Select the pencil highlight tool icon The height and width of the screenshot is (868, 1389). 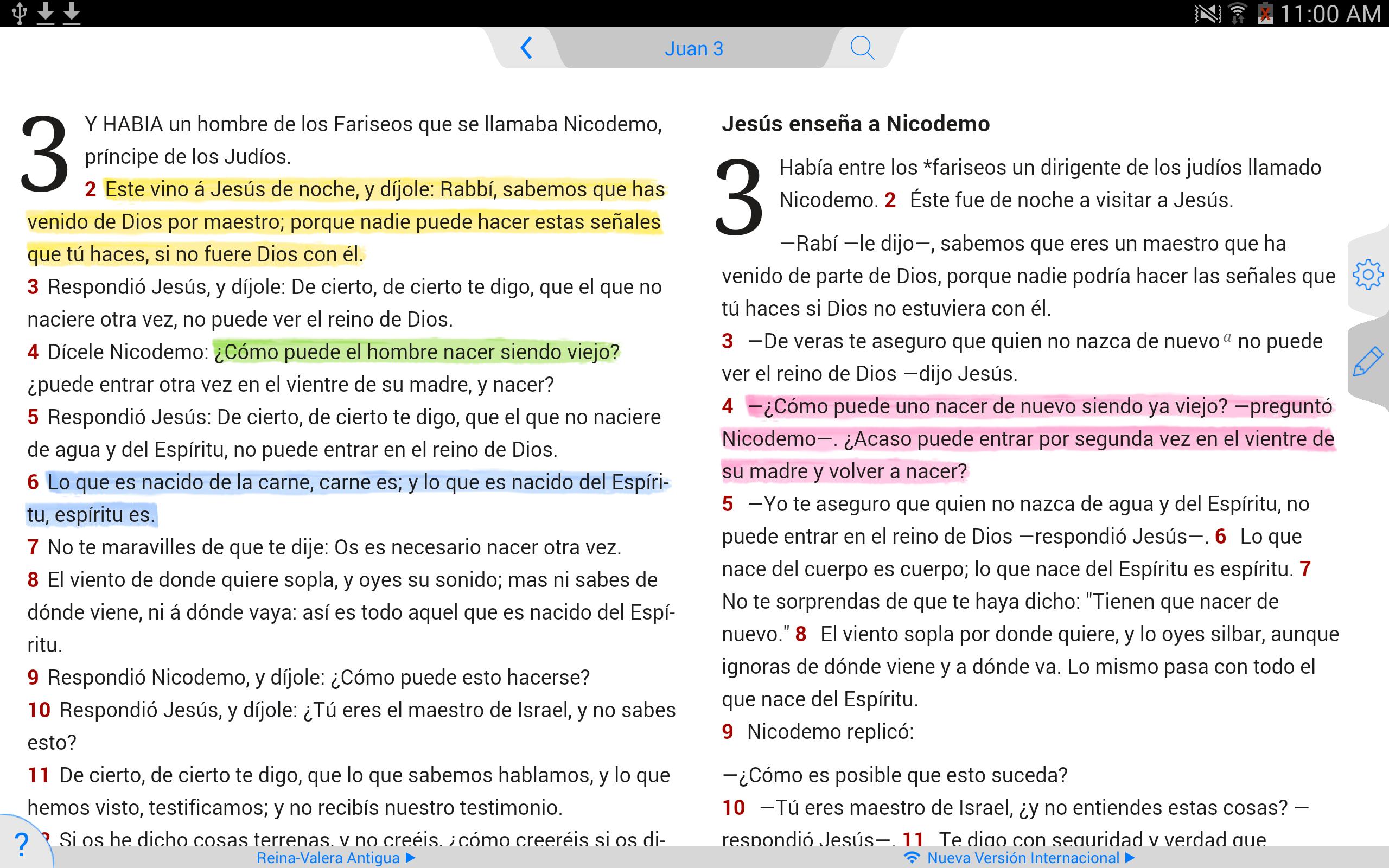coord(1368,361)
